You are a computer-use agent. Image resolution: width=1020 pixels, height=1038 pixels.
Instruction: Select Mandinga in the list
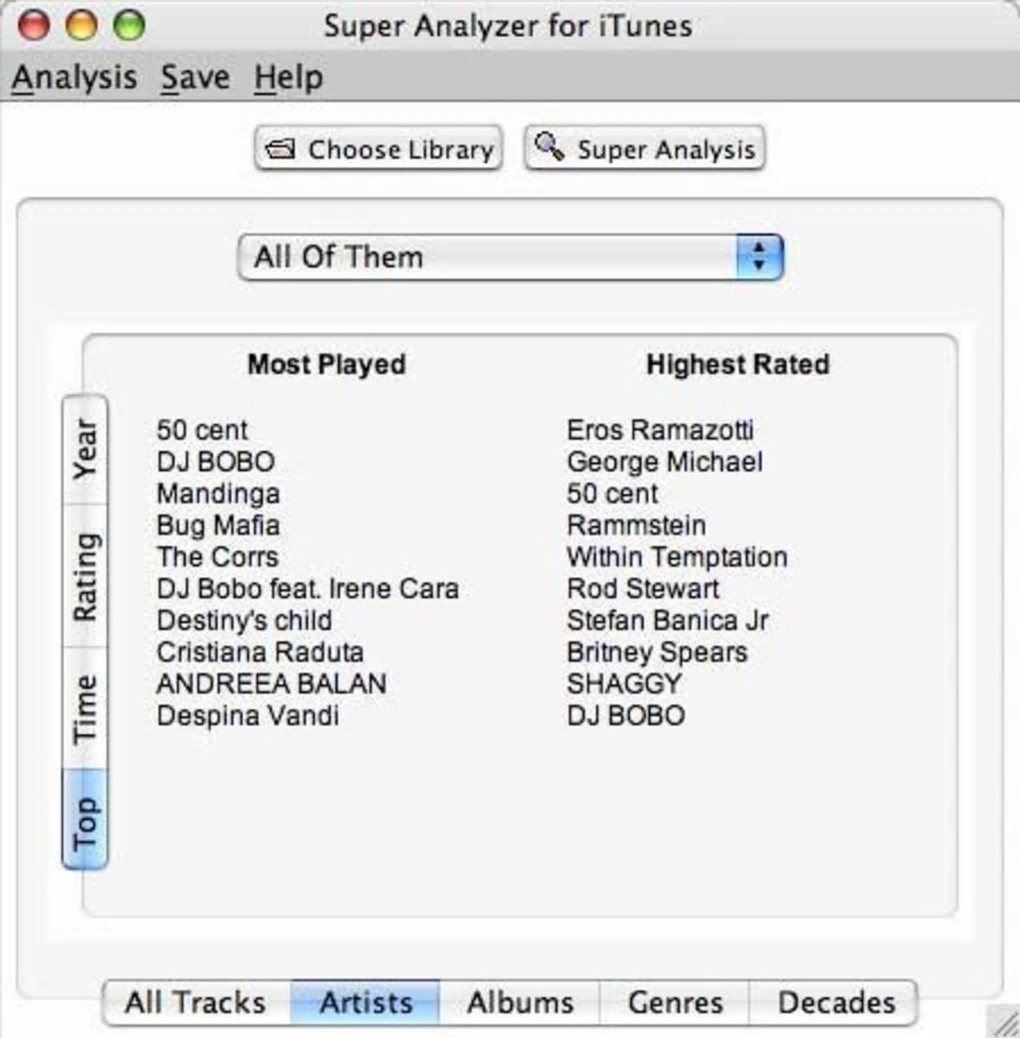[x=218, y=494]
